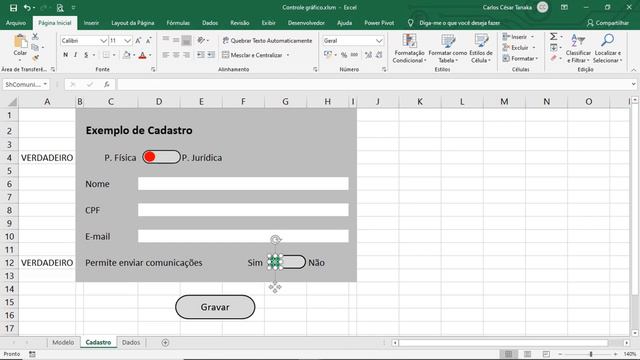Open the Desenvolvedor ribbon tab
Image resolution: width=640 pixels, height=360 pixels.
coord(306,23)
